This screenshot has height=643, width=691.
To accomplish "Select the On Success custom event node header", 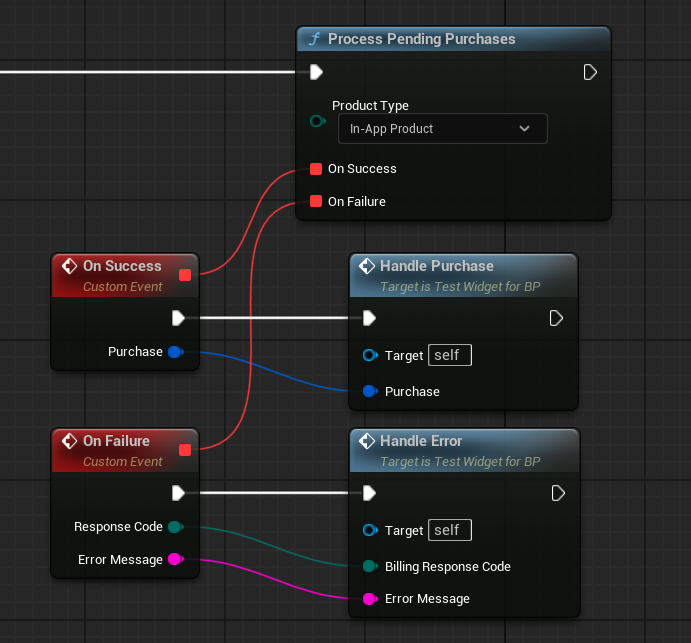I will click(121, 266).
